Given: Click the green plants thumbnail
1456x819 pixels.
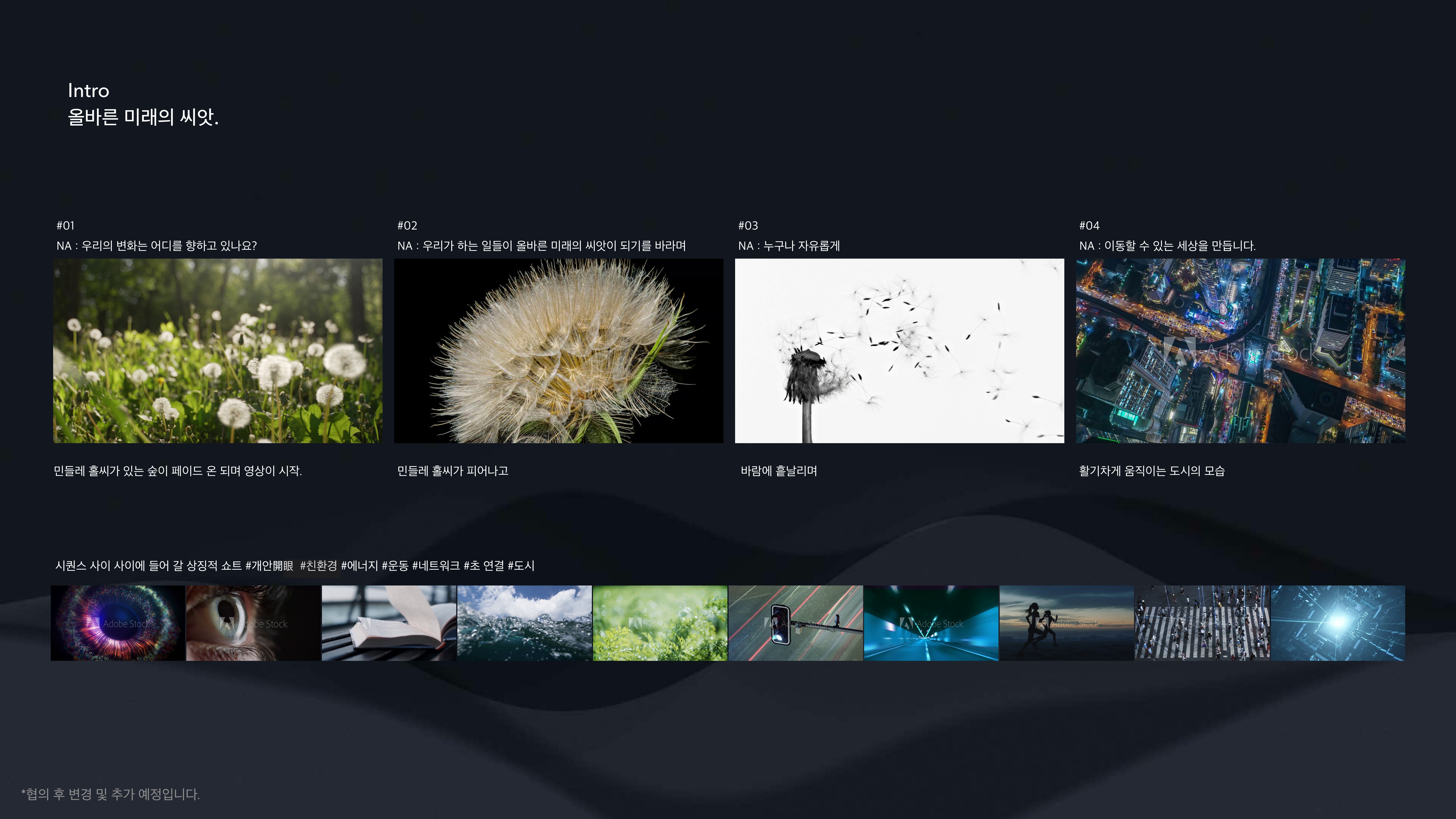Looking at the screenshot, I should tap(660, 623).
